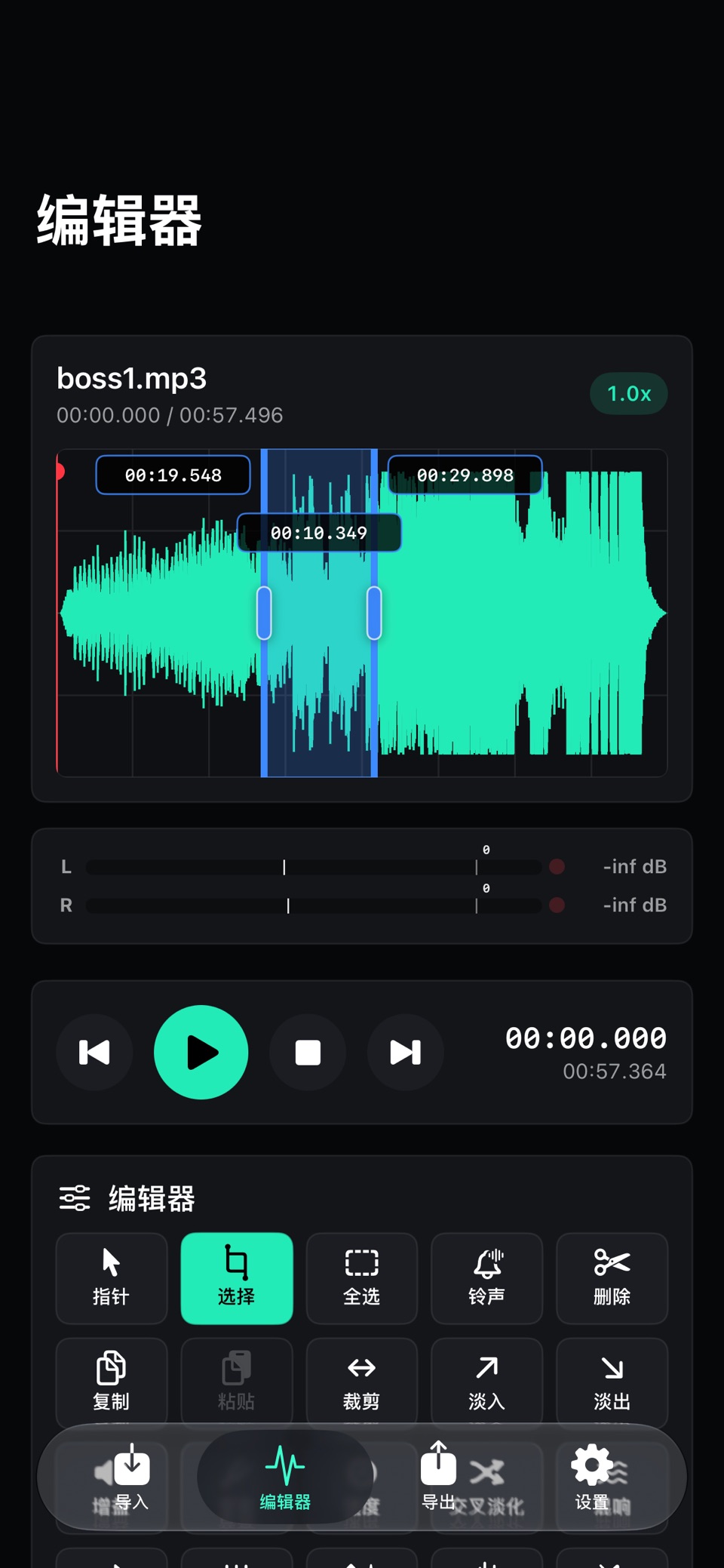The image size is (724, 1568).
Task: Tap the 00:00.000 playback position readout
Action: point(586,1038)
